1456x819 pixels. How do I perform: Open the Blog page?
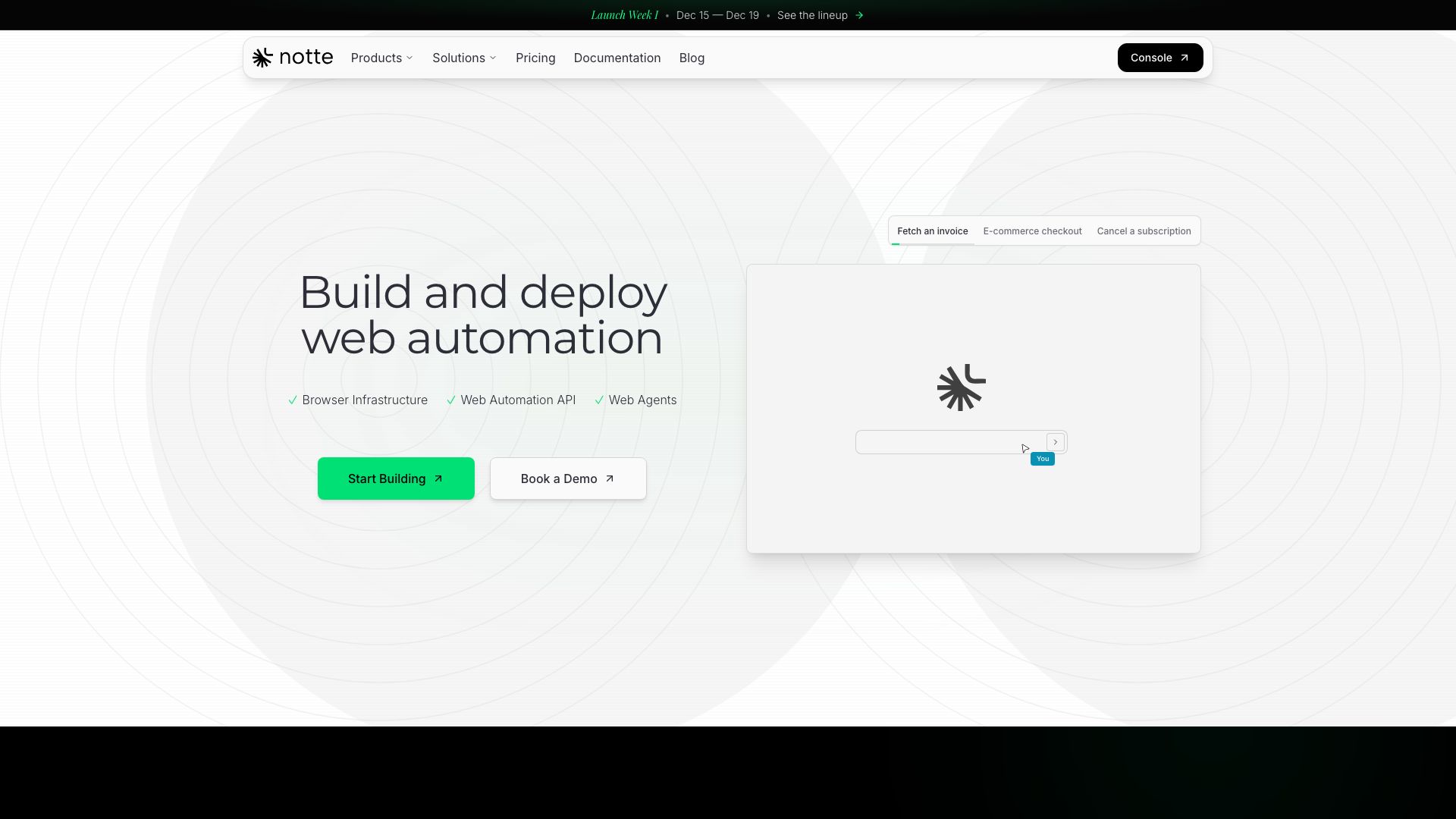pos(691,58)
